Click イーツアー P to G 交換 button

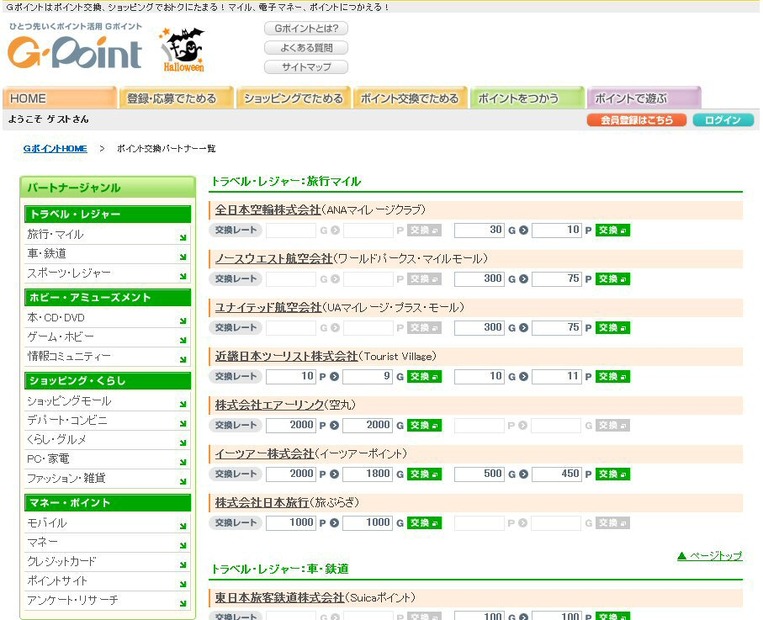tap(424, 474)
